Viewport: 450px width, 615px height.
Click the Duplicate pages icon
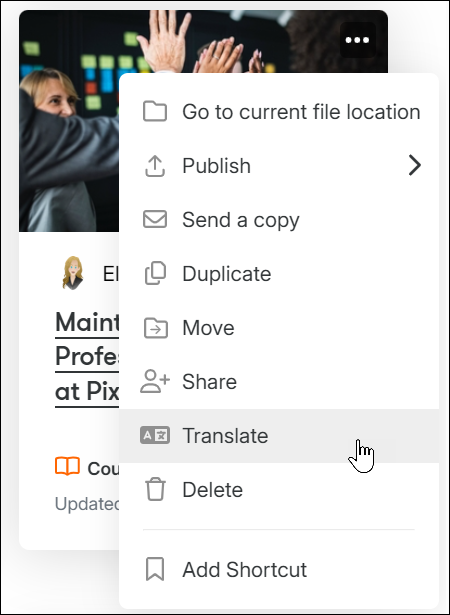155,273
